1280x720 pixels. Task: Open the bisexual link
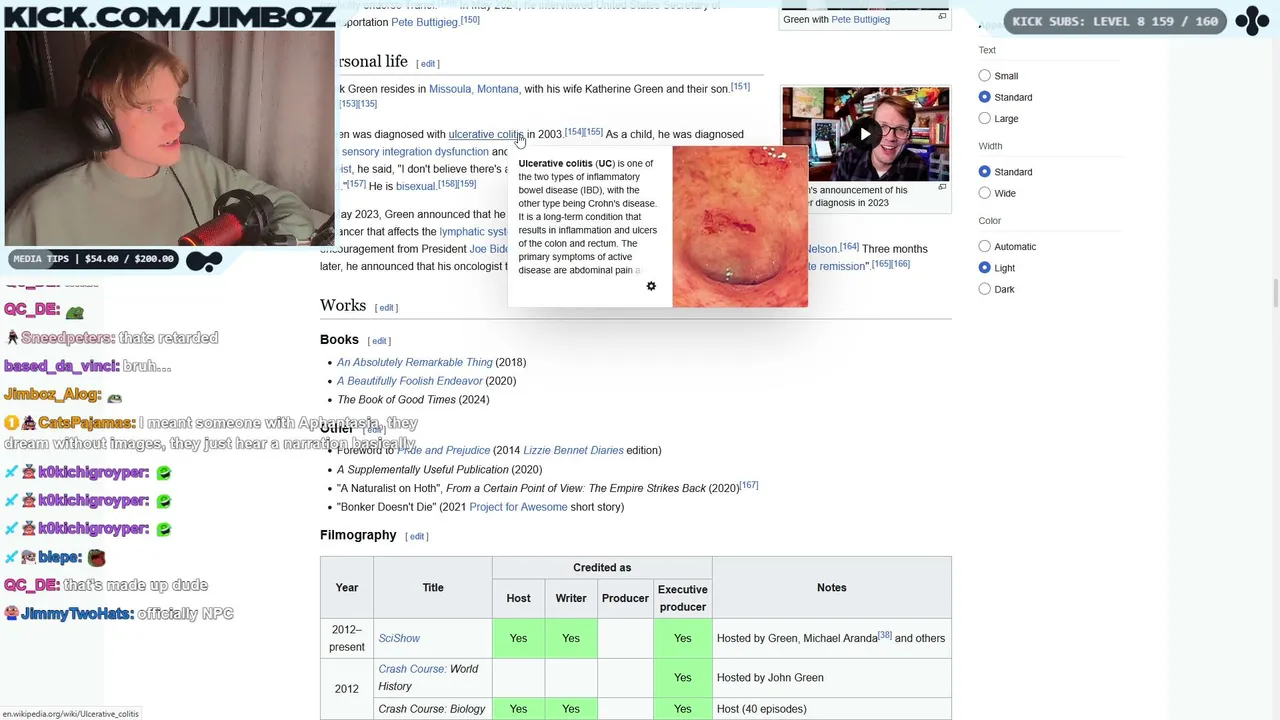pyautogui.click(x=416, y=186)
